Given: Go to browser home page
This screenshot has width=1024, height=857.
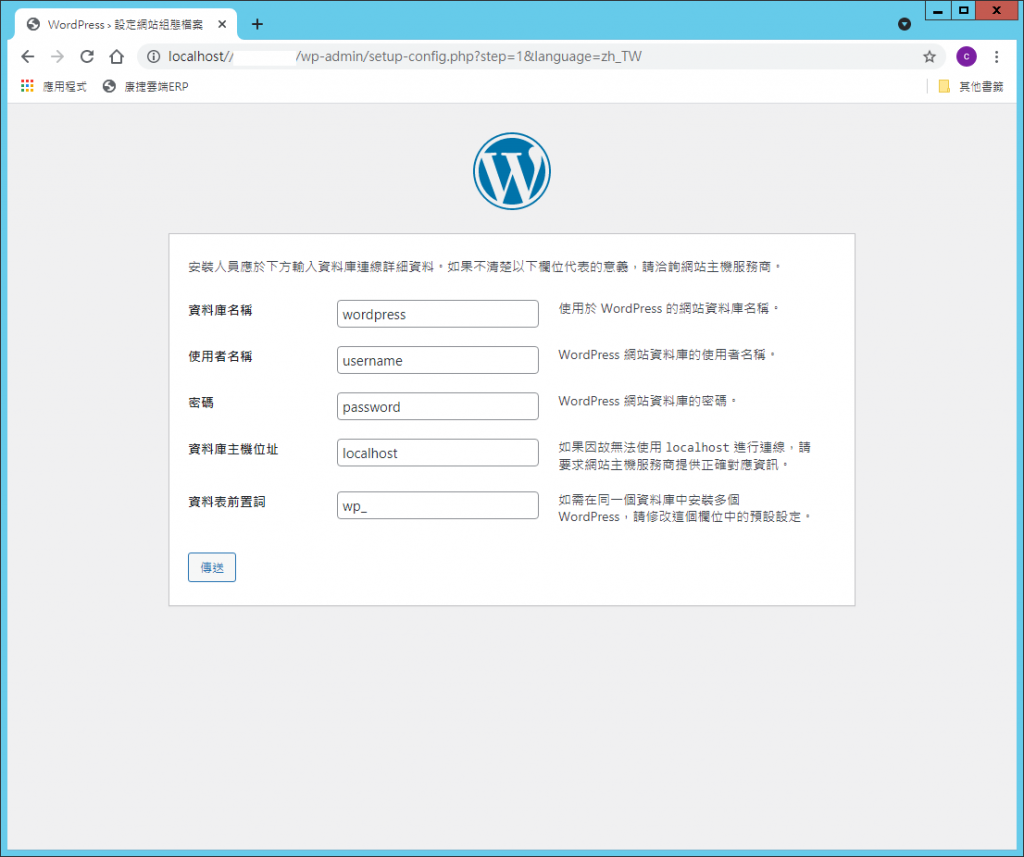Looking at the screenshot, I should coord(116,57).
